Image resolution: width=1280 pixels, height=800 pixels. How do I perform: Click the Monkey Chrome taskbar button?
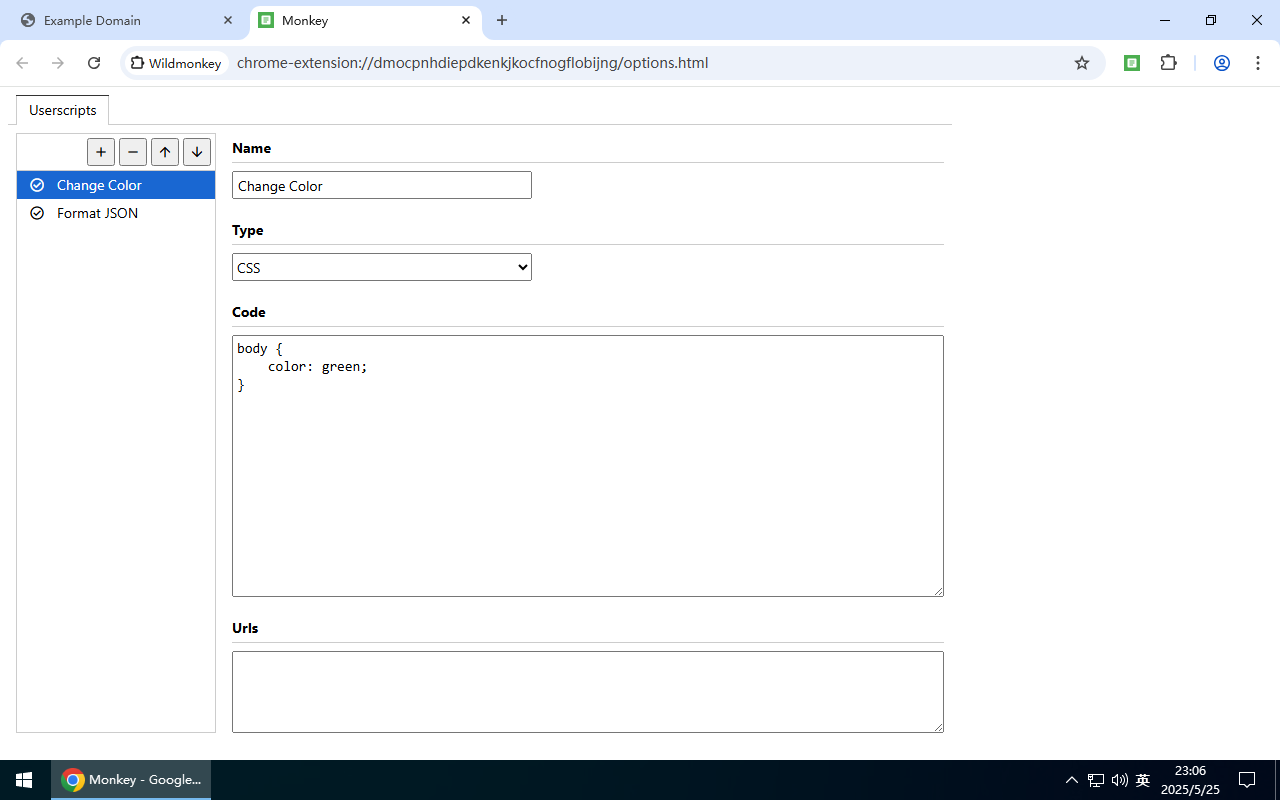point(131,780)
